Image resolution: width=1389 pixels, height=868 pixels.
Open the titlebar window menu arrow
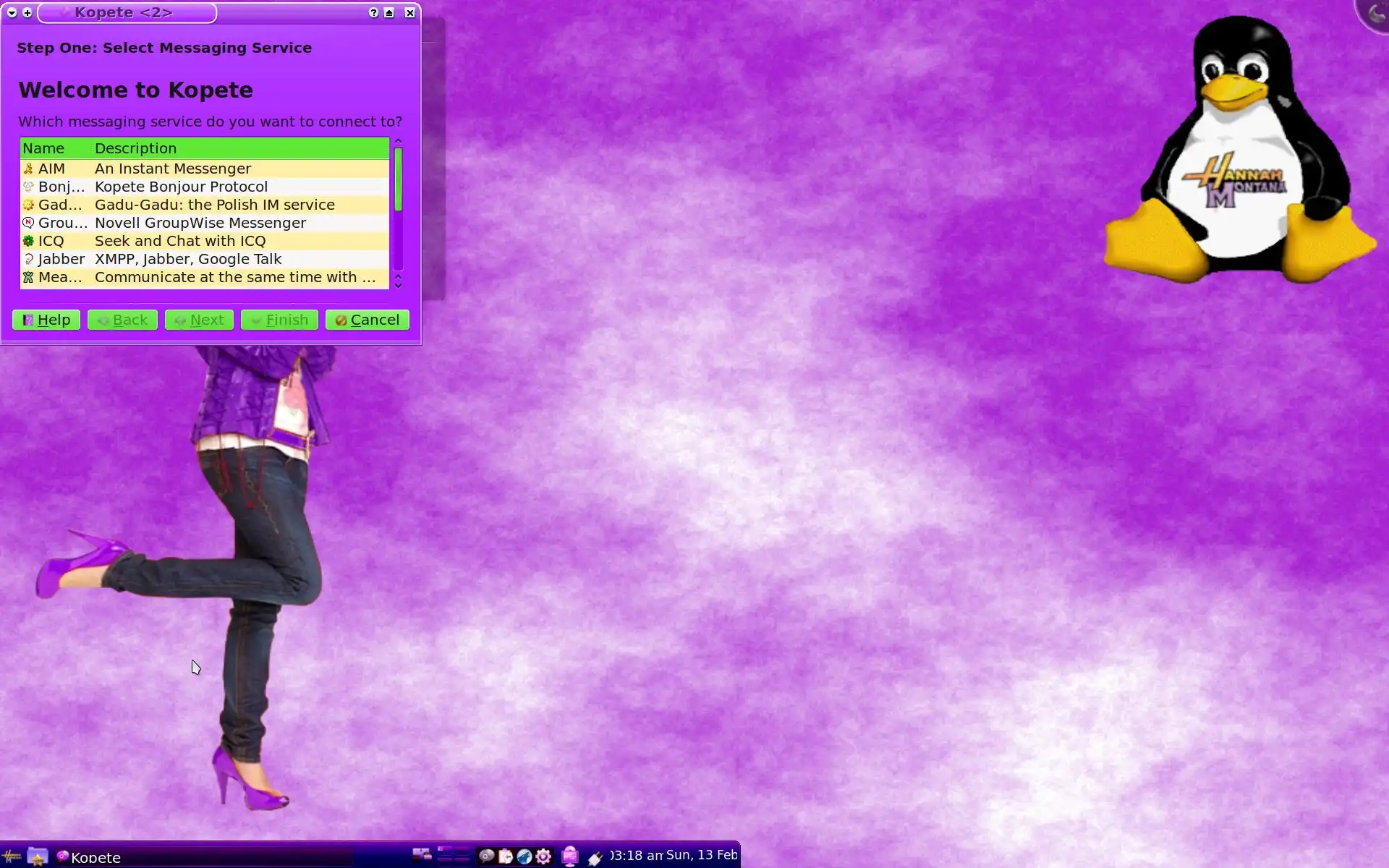coord(12,12)
